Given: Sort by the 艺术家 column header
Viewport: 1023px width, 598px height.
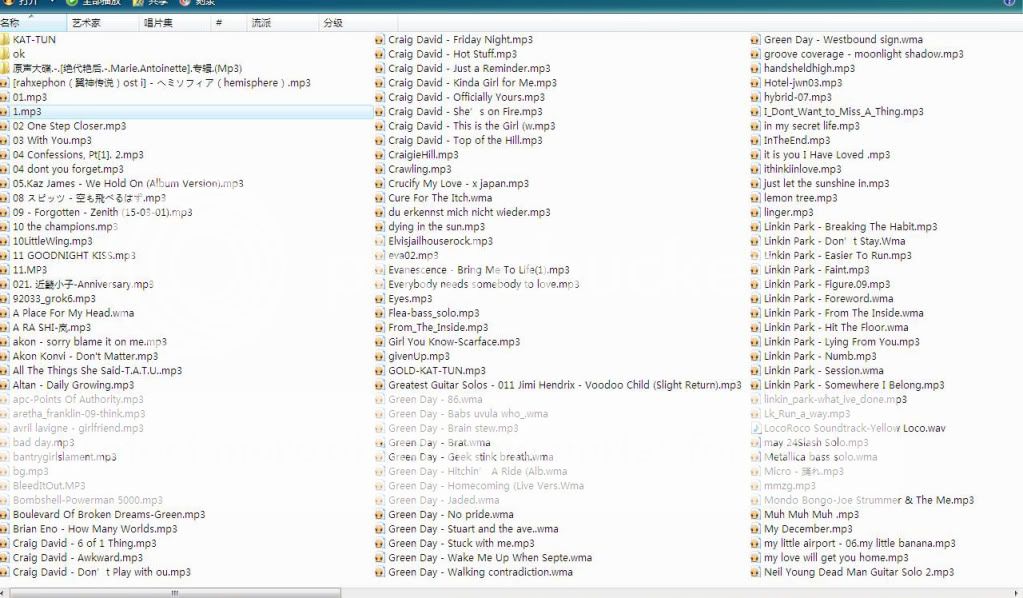Looking at the screenshot, I should coord(85,22).
